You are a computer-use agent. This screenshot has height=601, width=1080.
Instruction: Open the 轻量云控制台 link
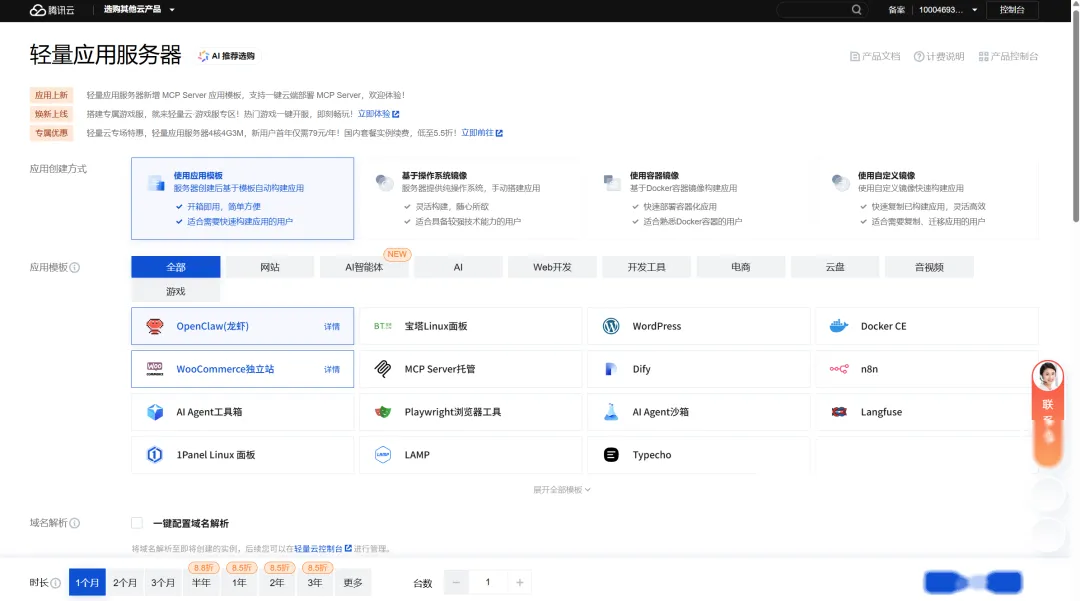click(x=322, y=549)
